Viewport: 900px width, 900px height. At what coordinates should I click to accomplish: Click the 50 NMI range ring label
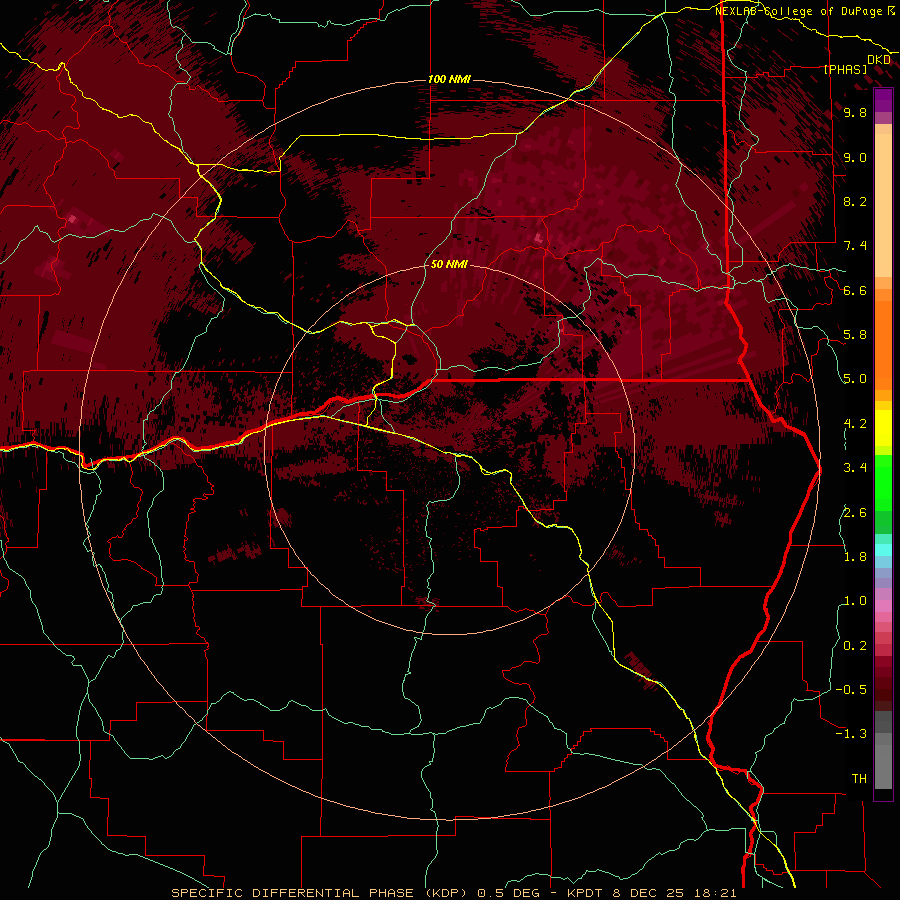449,264
